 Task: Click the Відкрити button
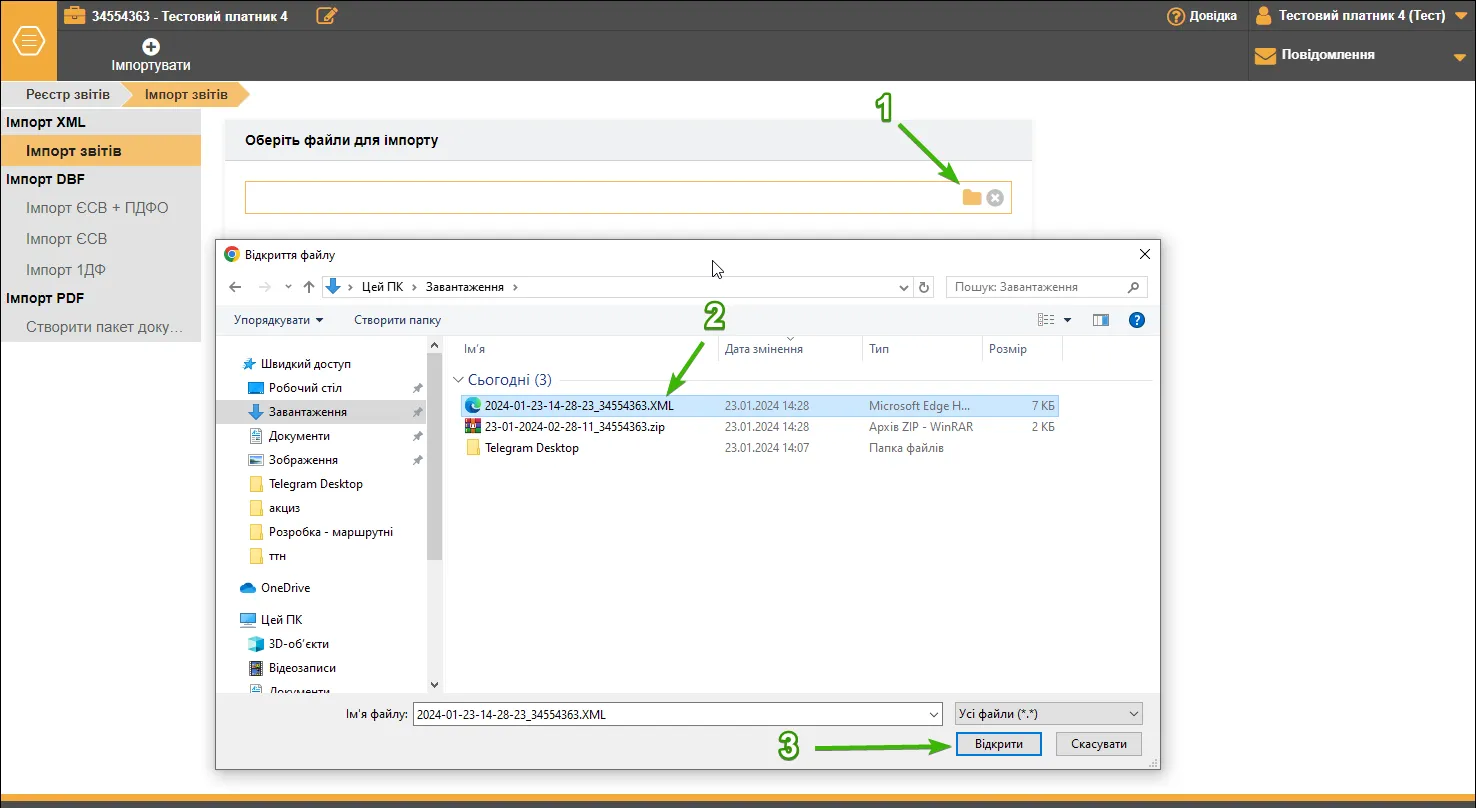coord(999,744)
